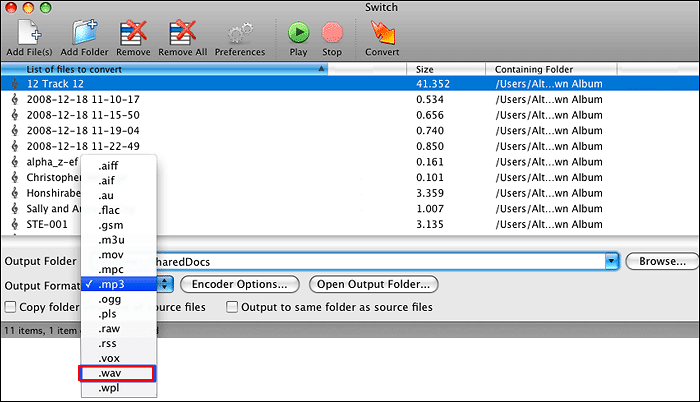Open Preferences from the toolbar
700x402 pixels.
click(240, 32)
